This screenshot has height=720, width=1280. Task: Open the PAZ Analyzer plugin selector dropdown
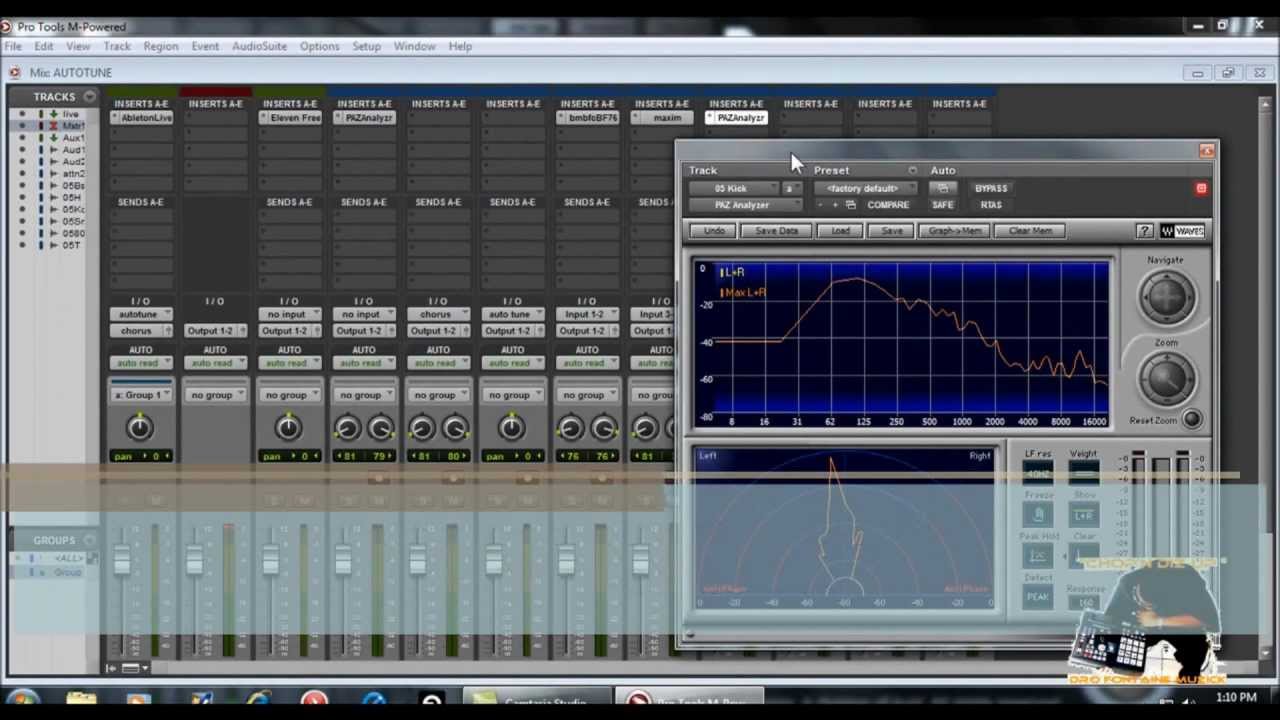pyautogui.click(x=746, y=205)
